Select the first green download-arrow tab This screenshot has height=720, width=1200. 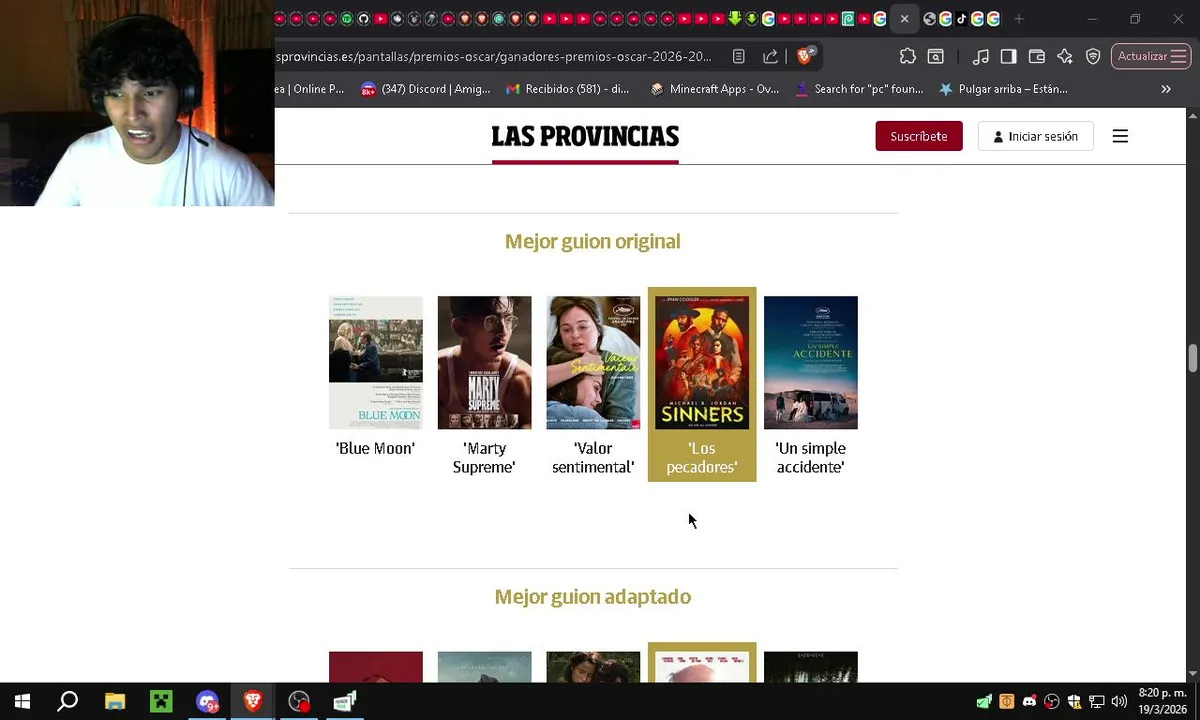tap(735, 18)
